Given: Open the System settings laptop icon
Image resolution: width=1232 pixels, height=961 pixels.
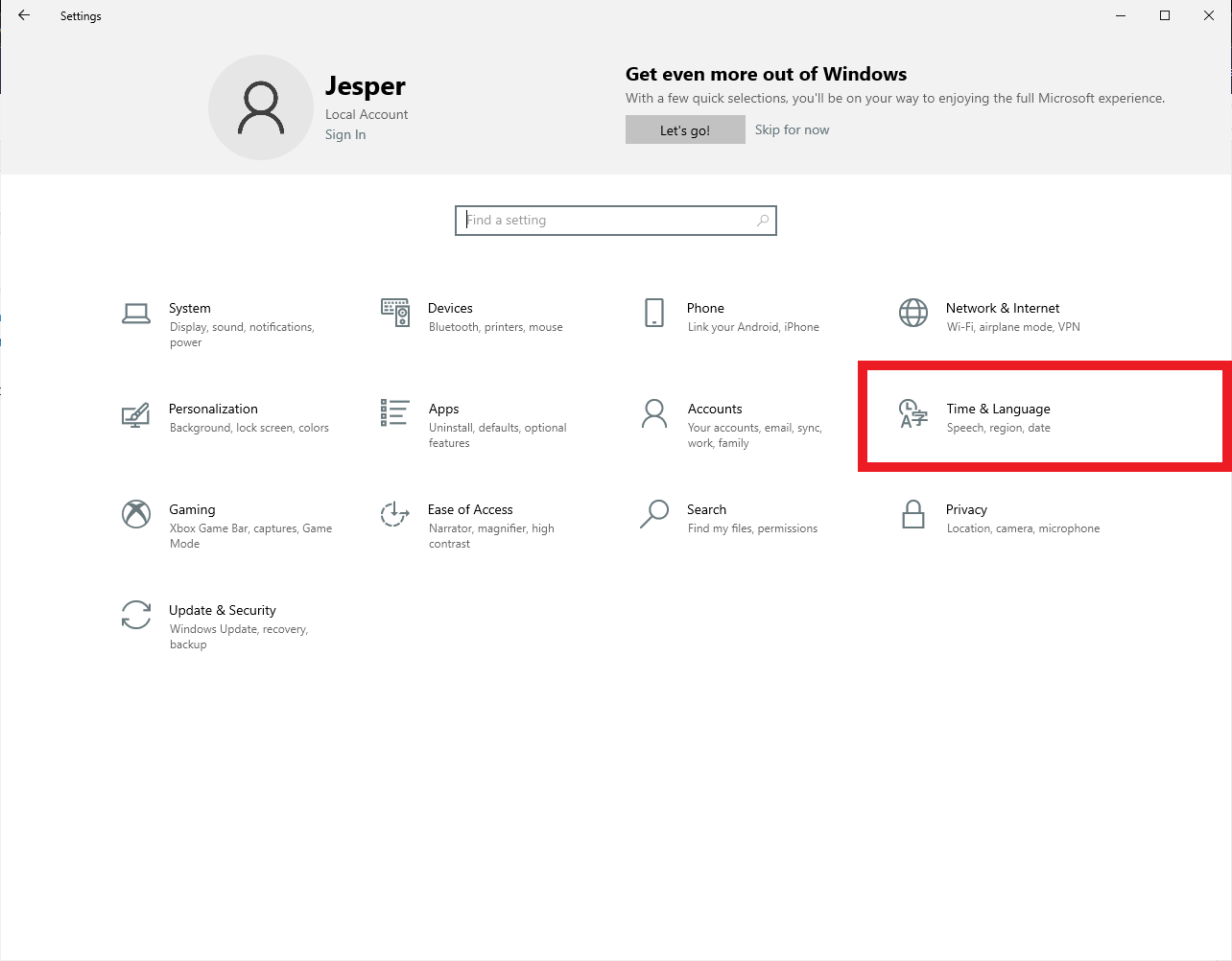Looking at the screenshot, I should [x=136, y=314].
